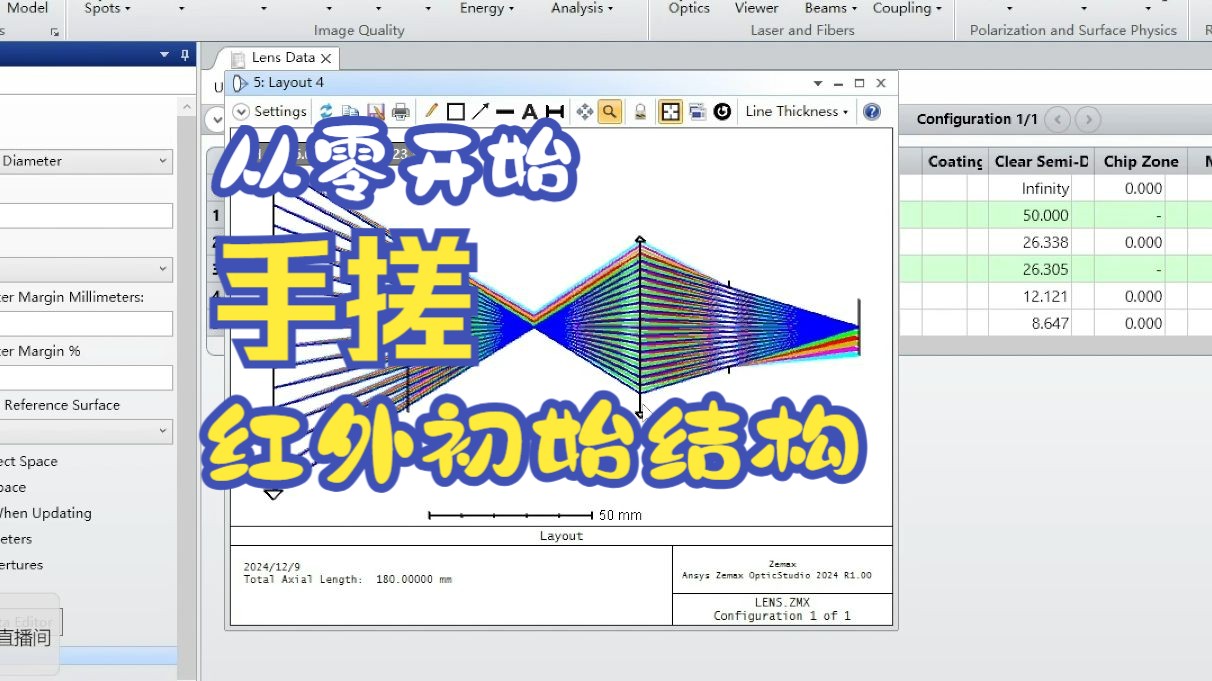Open Layout 4 window options arrow
This screenshot has width=1212, height=681.
(x=818, y=83)
